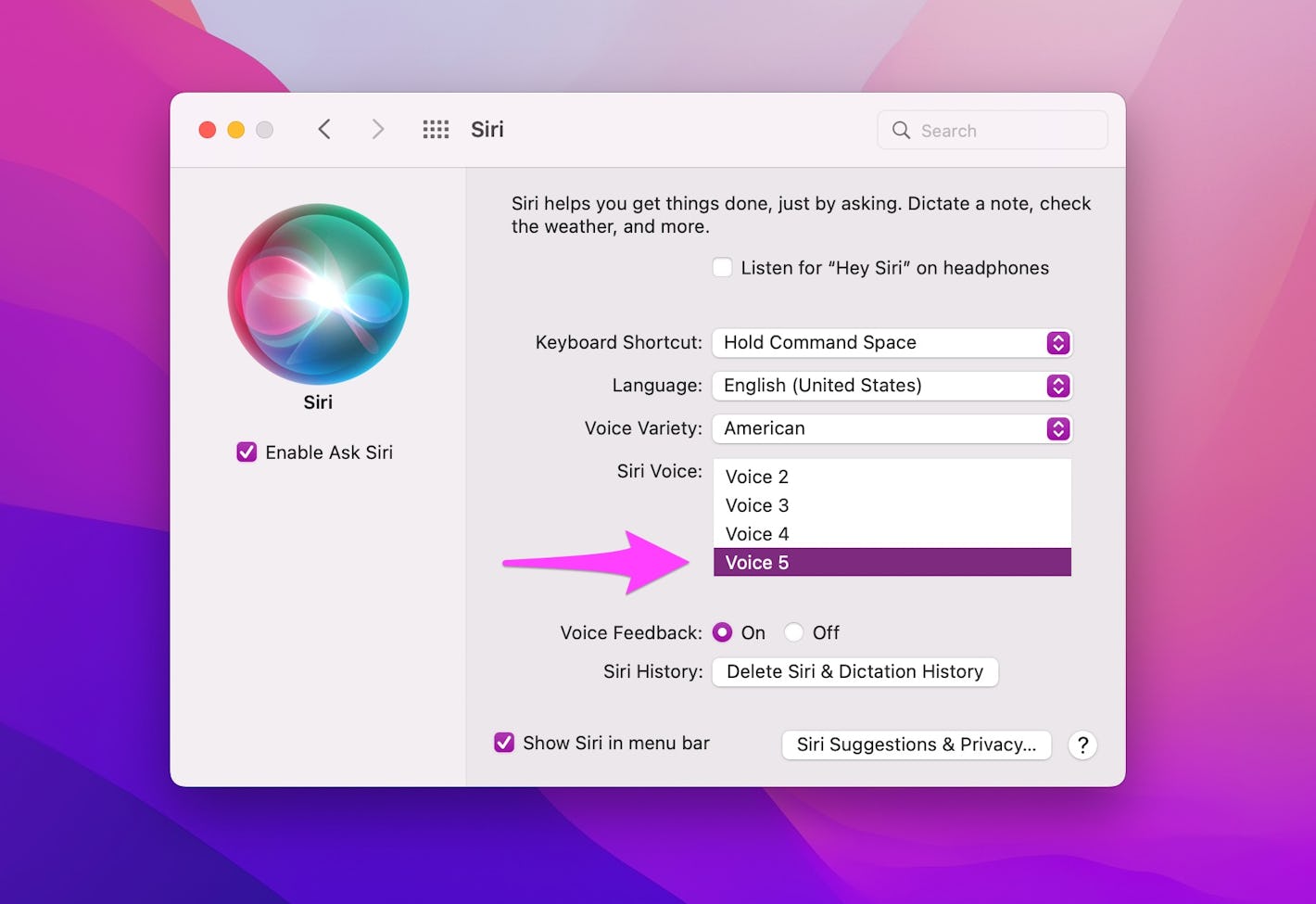
Task: Uncheck Enable Ask Siri
Action: [x=246, y=452]
